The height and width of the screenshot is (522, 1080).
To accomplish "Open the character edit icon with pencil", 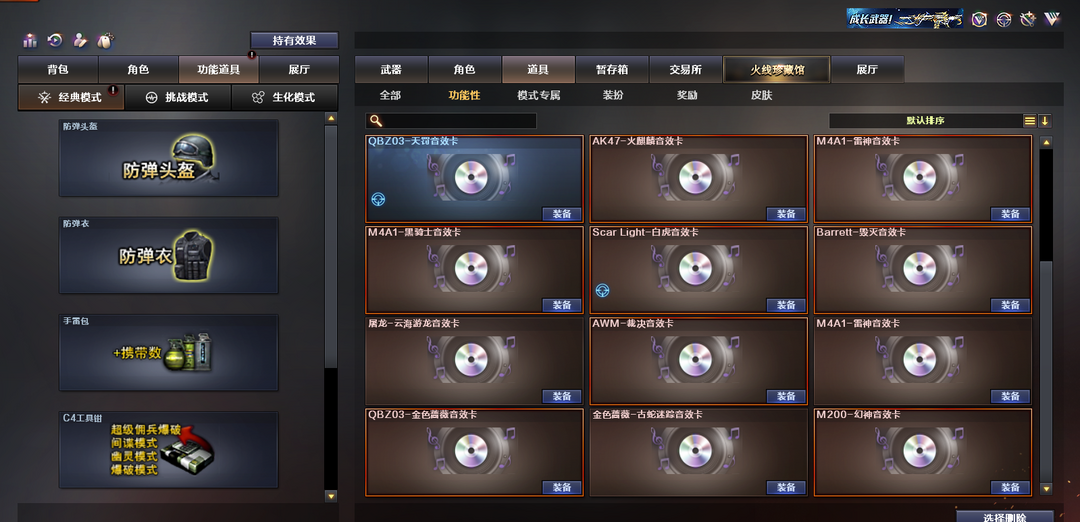I will click(80, 40).
